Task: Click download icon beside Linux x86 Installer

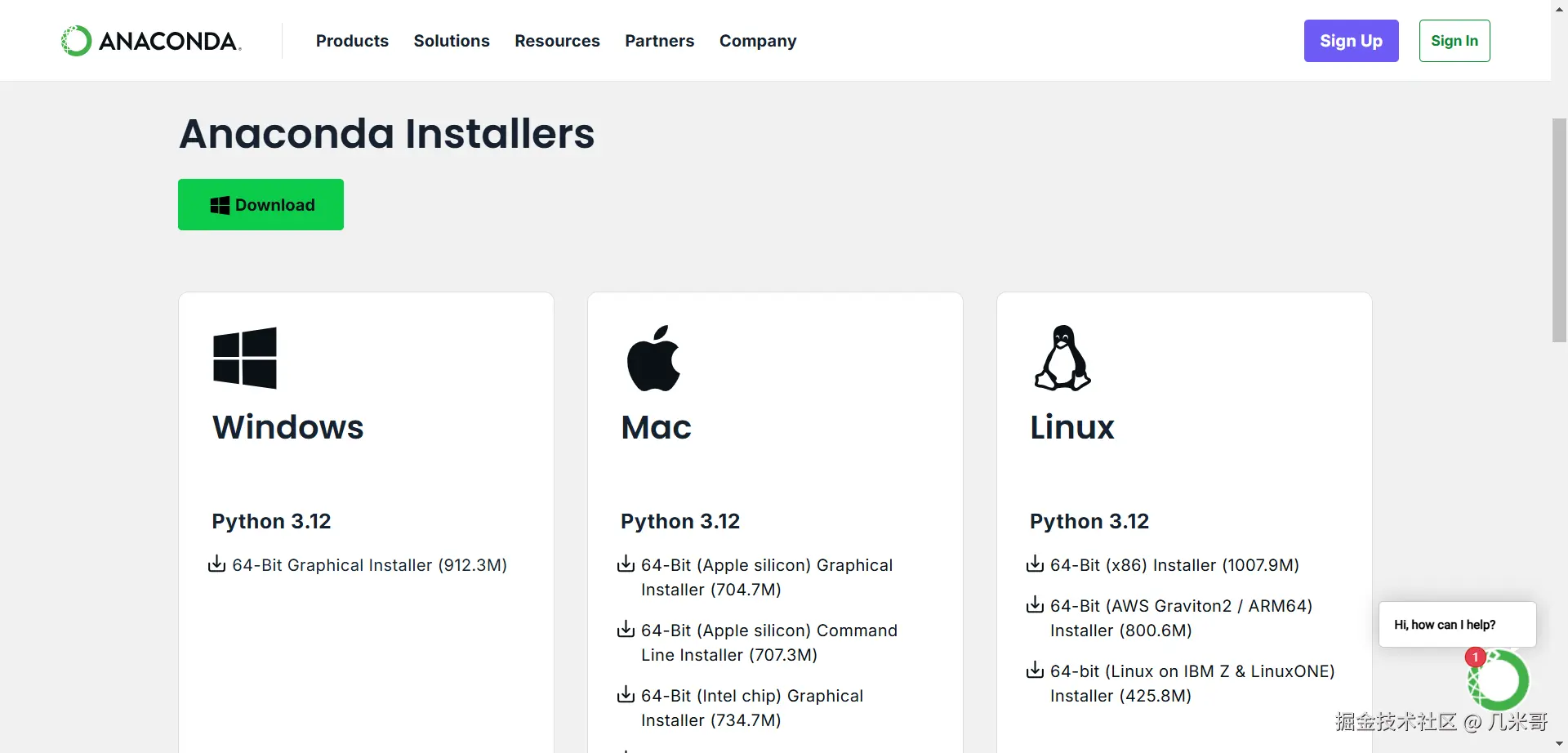Action: (x=1035, y=564)
